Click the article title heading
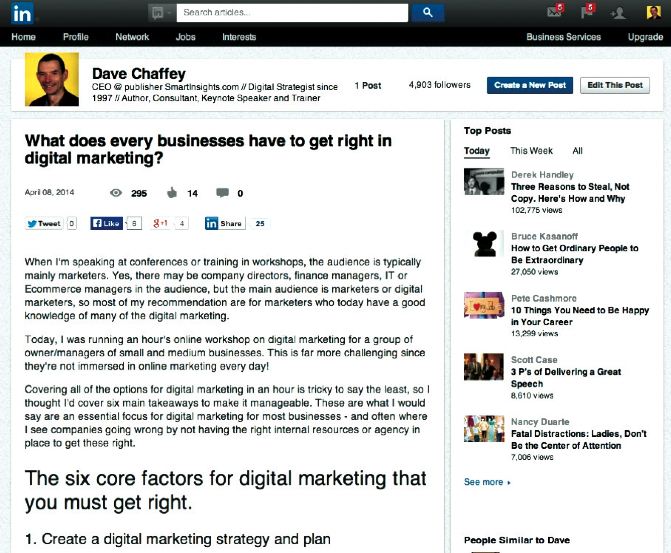 pyautogui.click(x=208, y=149)
